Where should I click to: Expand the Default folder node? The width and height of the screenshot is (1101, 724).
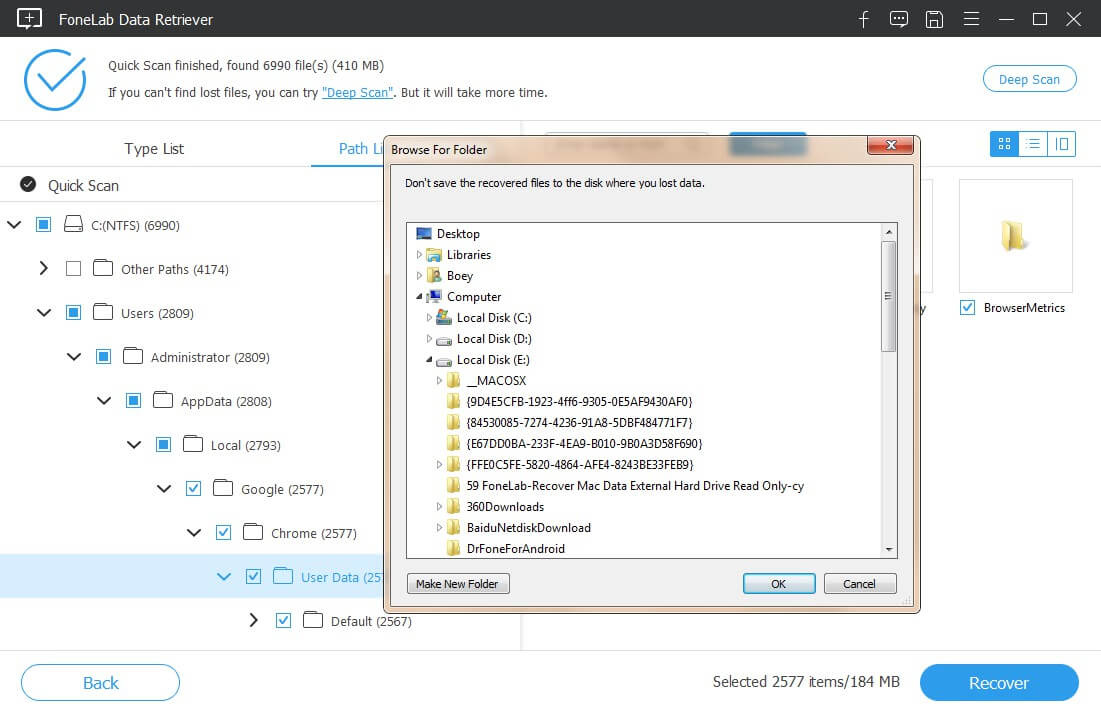point(253,620)
